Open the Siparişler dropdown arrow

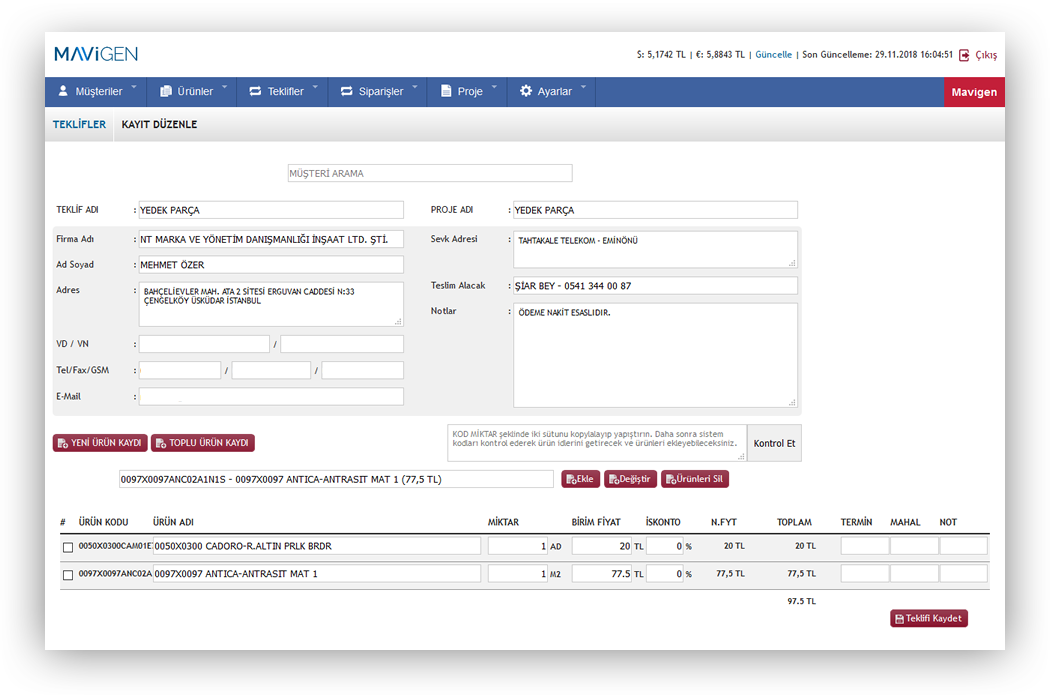(414, 87)
